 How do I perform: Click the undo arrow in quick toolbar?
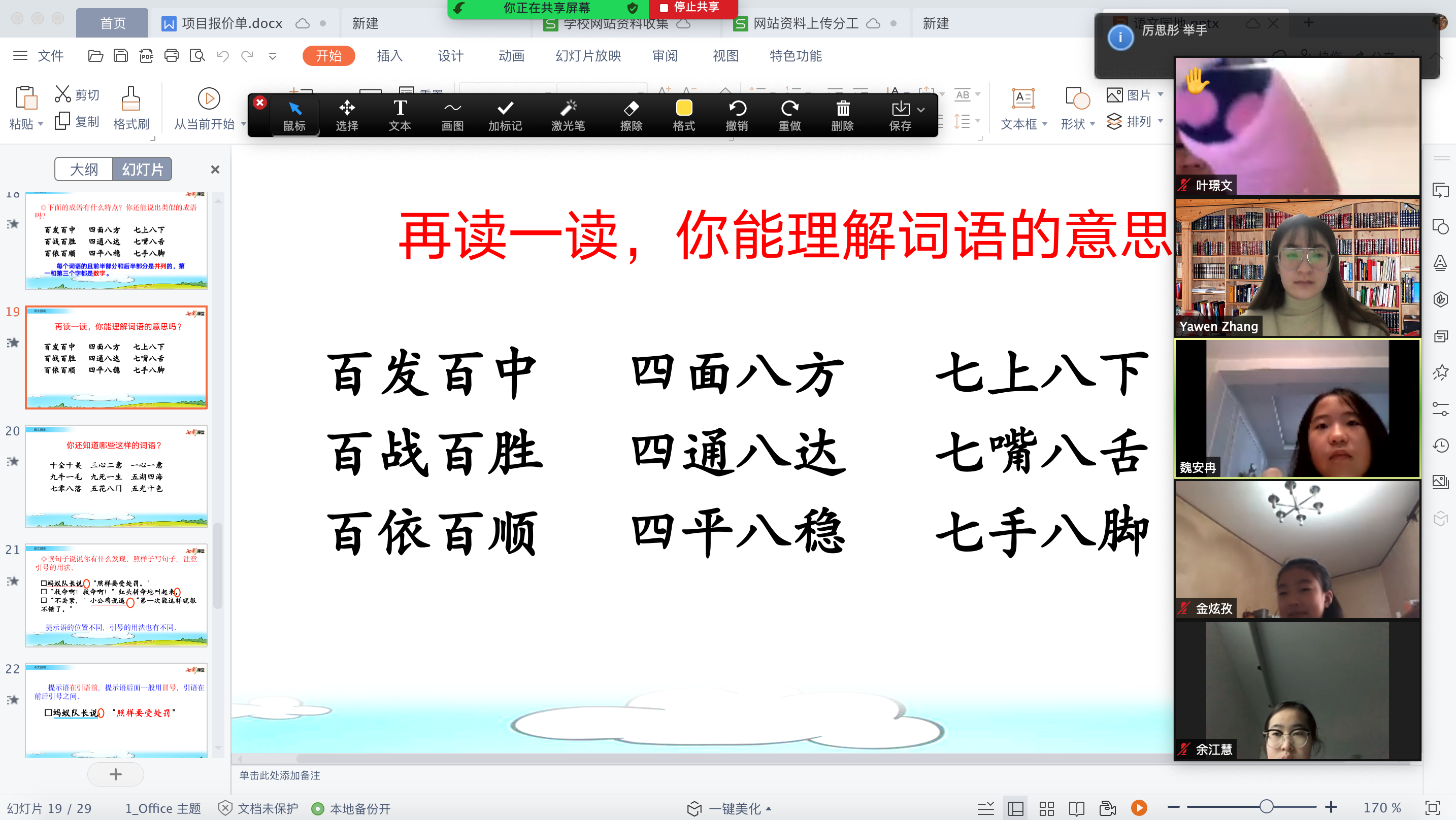click(223, 55)
